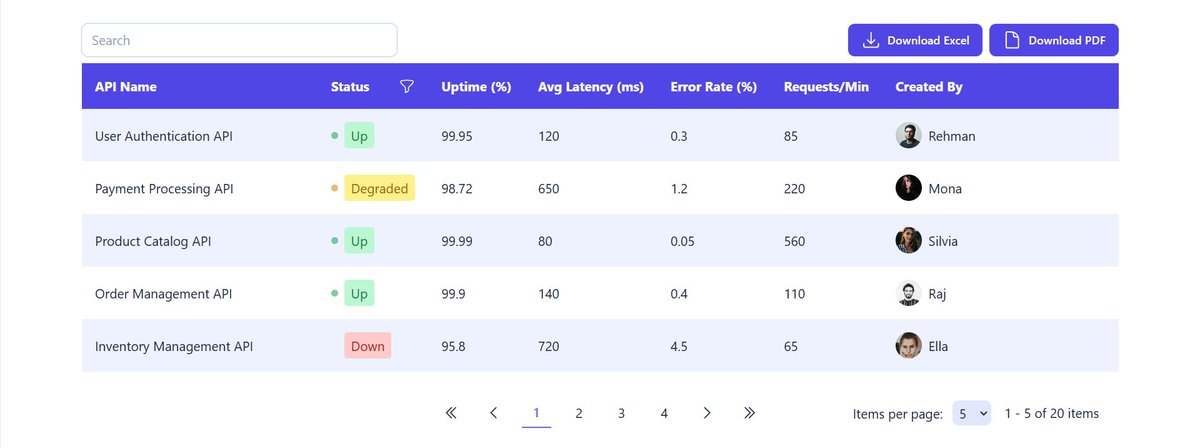Click Silvia's avatar

(908, 241)
